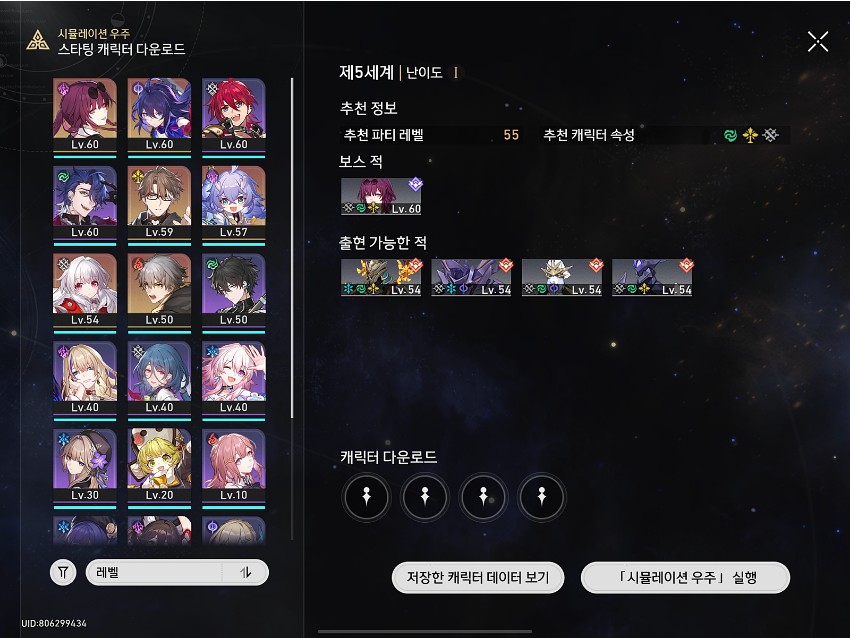Select the first Lv.54 possible enemy thumbnail
The width and height of the screenshot is (850, 638).
tap(381, 277)
